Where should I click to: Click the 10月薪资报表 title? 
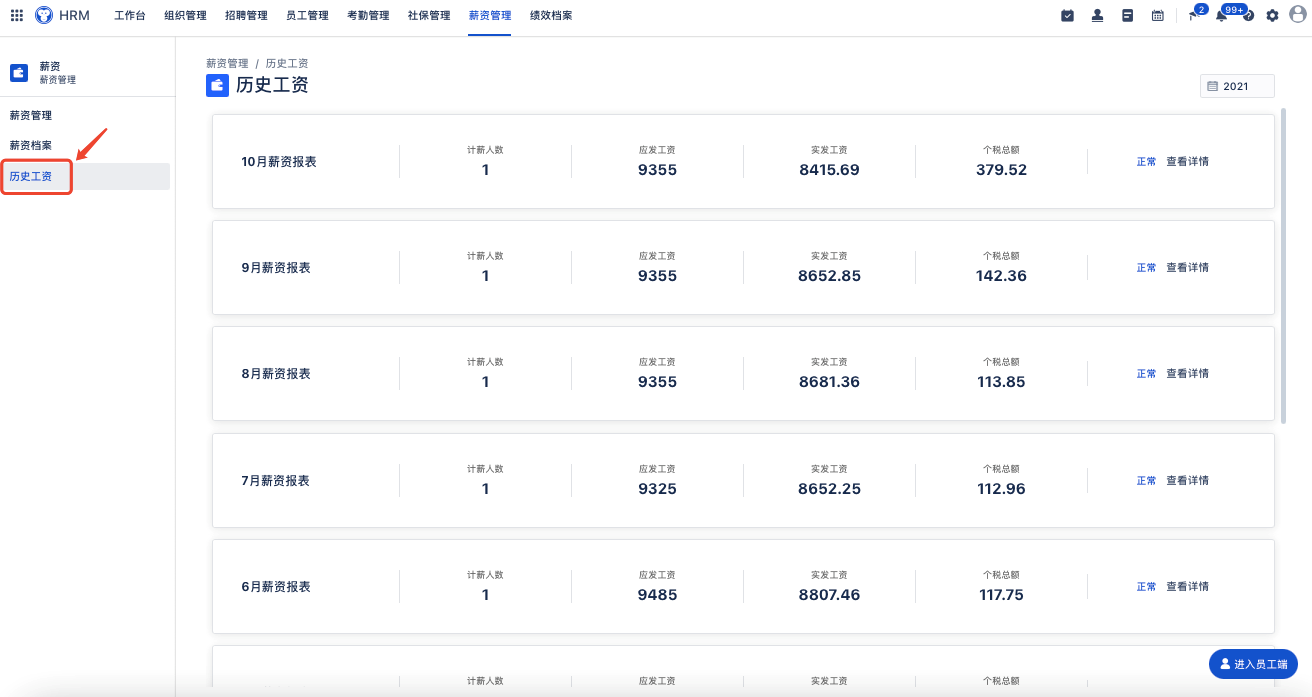[279, 161]
